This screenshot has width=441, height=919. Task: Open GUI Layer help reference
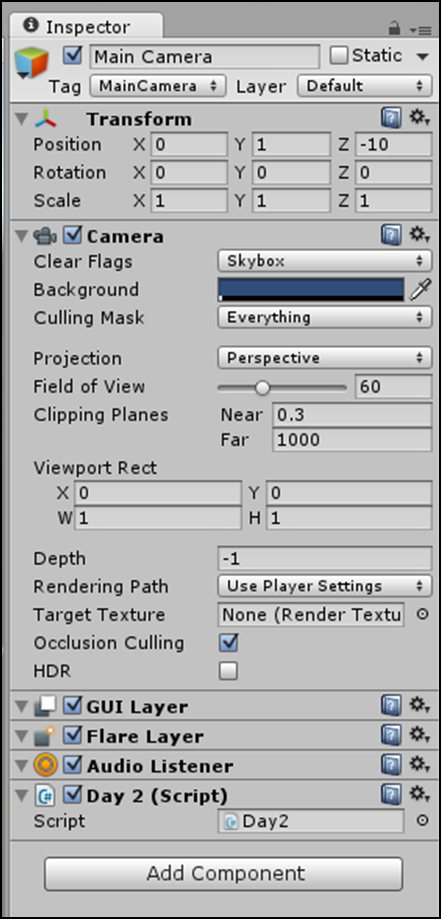pyautogui.click(x=391, y=706)
